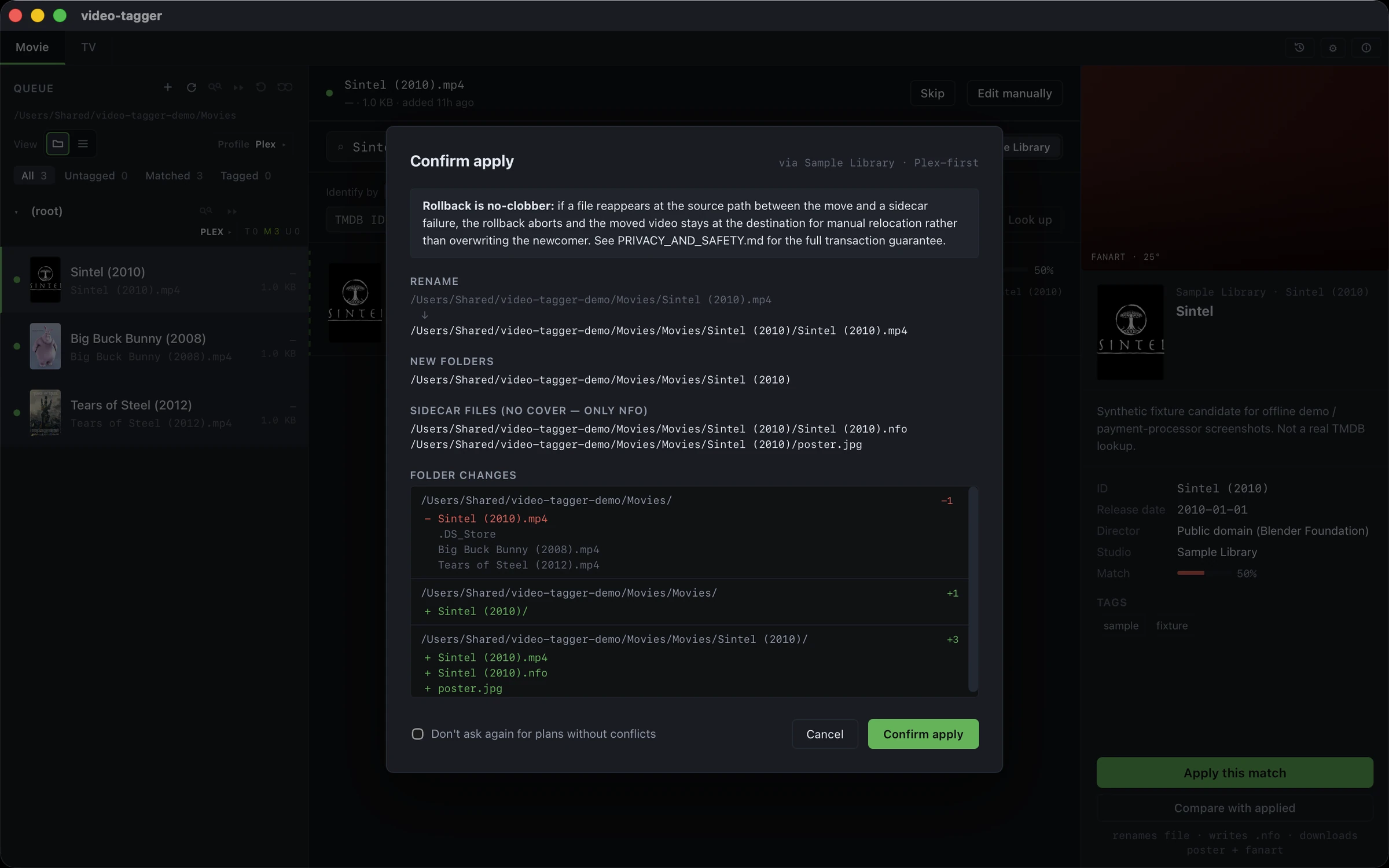Click the Sintel poster thumbnail in the queue
1389x868 pixels.
click(45, 280)
